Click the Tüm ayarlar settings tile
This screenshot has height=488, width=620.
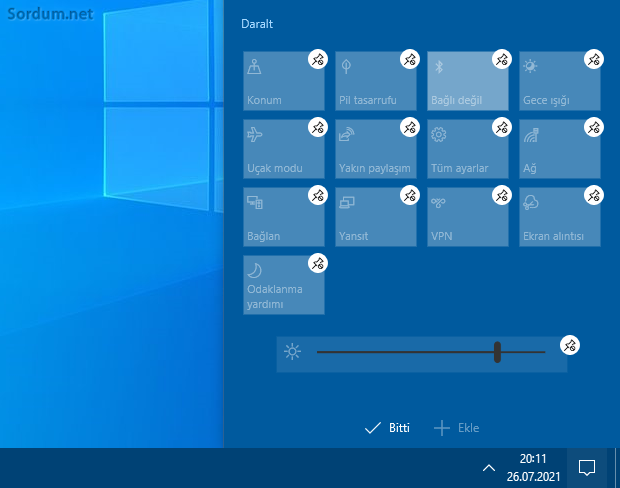[x=468, y=149]
